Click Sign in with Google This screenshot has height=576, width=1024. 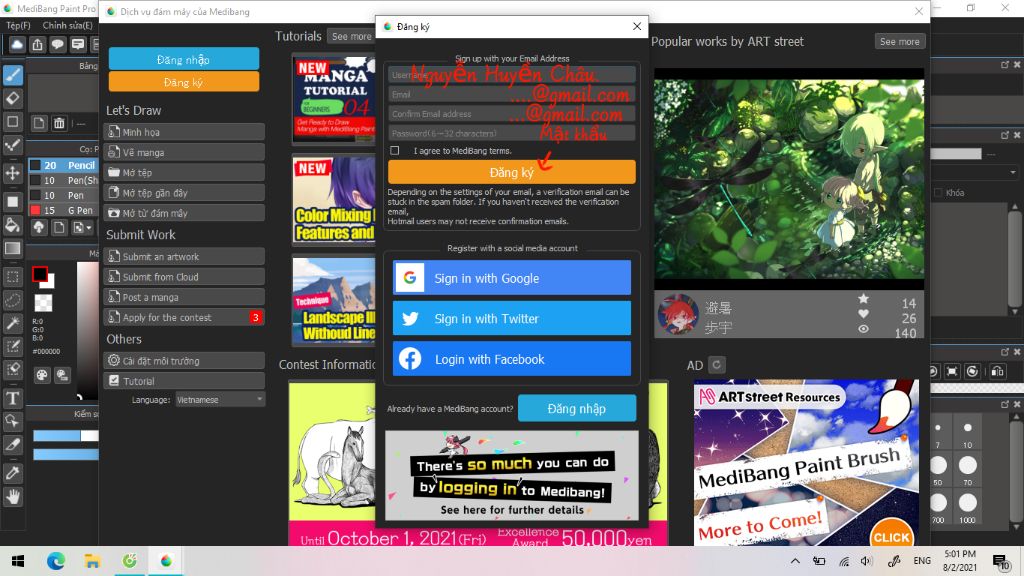512,278
